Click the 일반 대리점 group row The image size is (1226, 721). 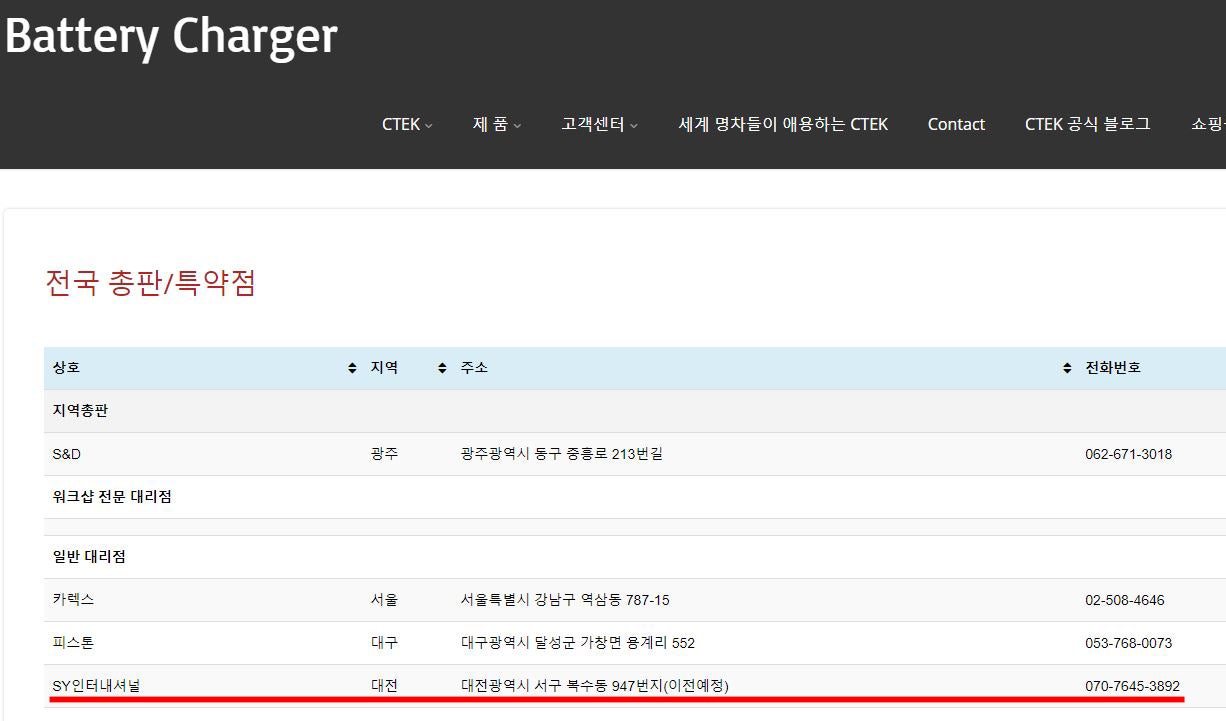[x=635, y=557]
